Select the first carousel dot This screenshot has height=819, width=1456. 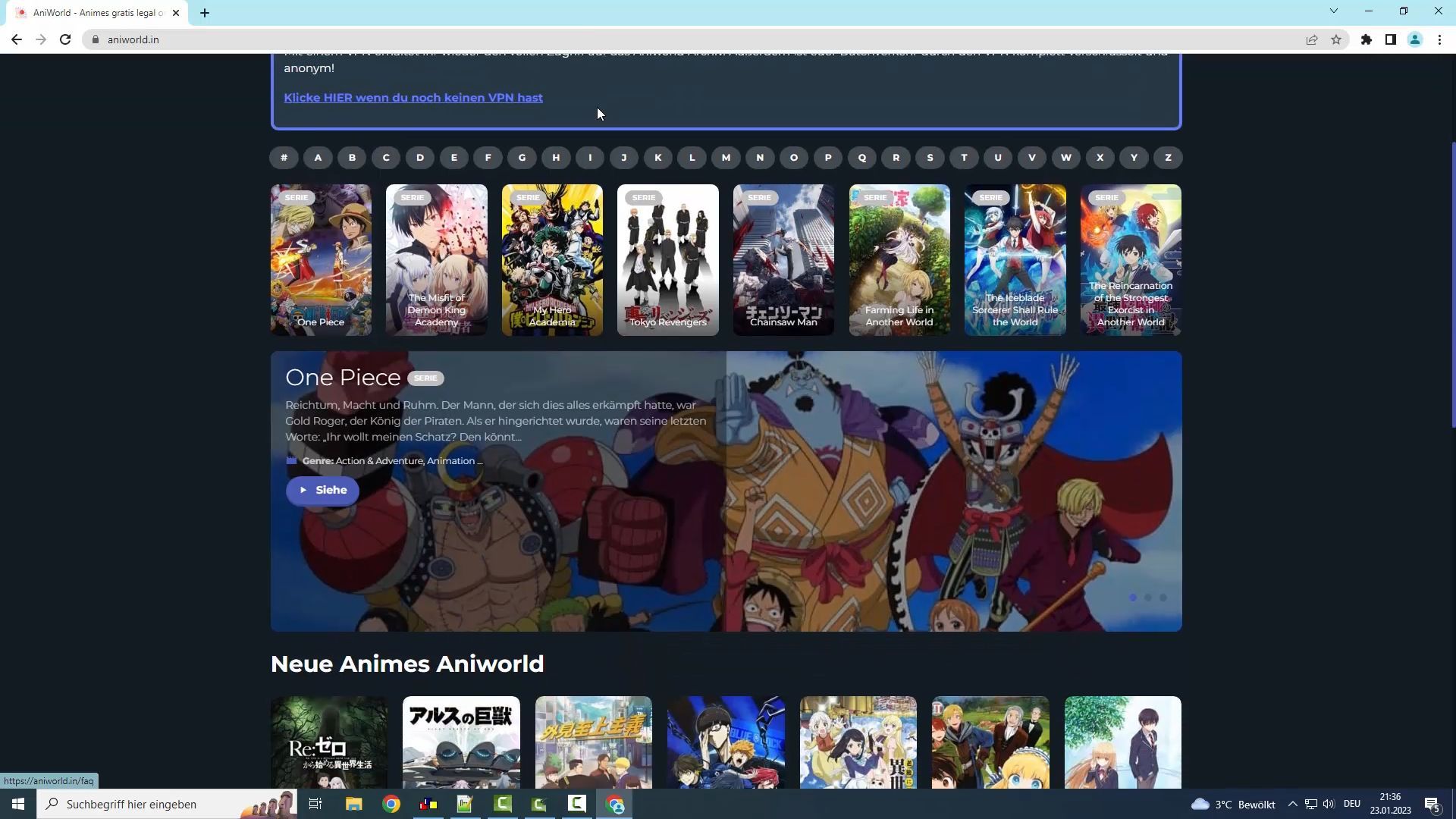pos(1133,598)
